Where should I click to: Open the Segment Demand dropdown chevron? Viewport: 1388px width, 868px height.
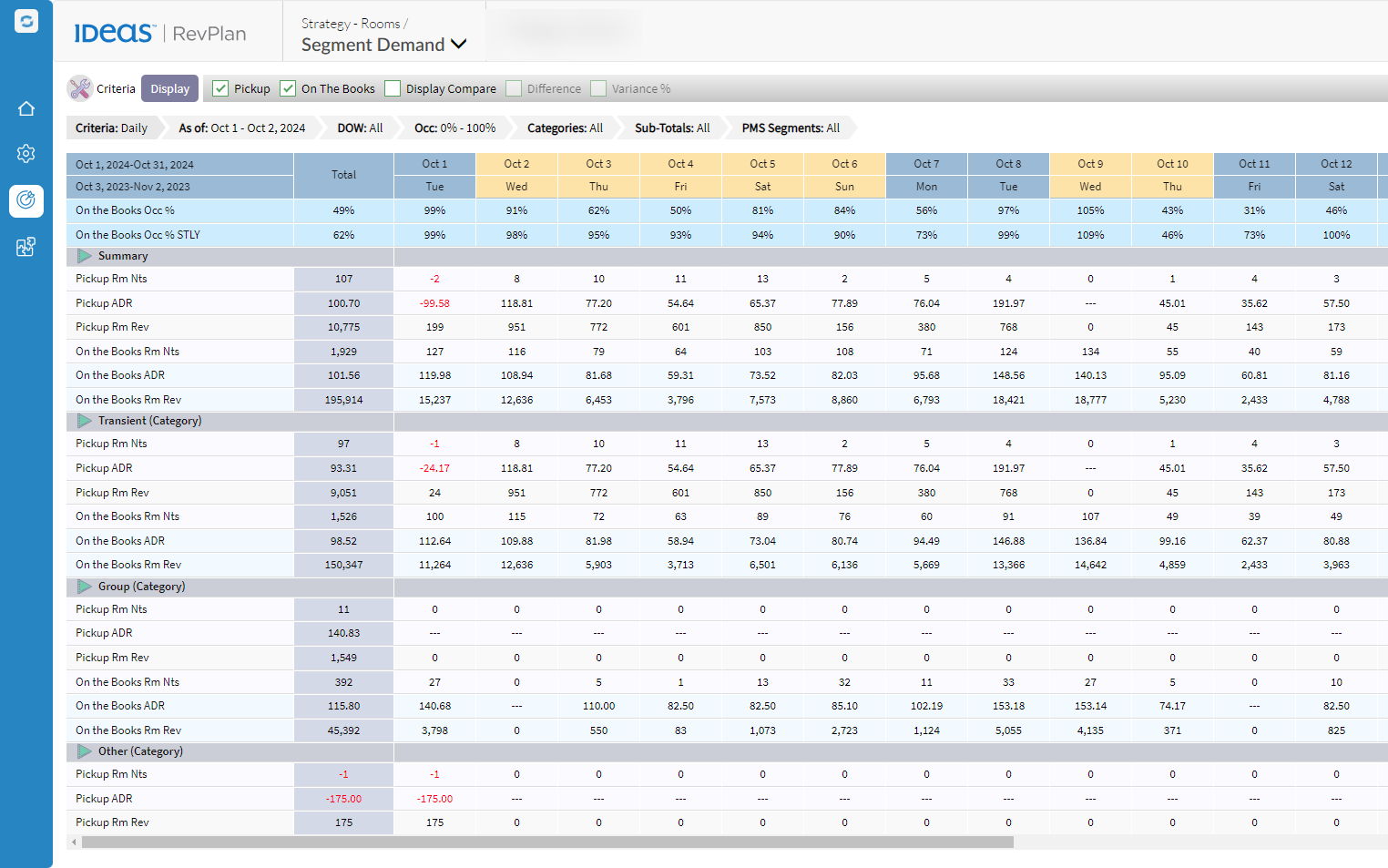[459, 45]
